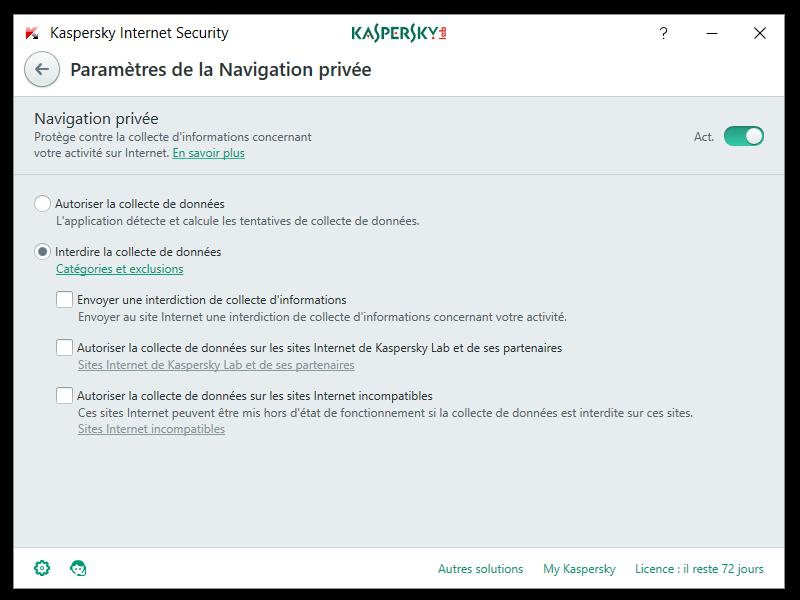The image size is (800, 600).
Task: Click description Envoyer au site Internet une interdiction
Action: [x=322, y=317]
